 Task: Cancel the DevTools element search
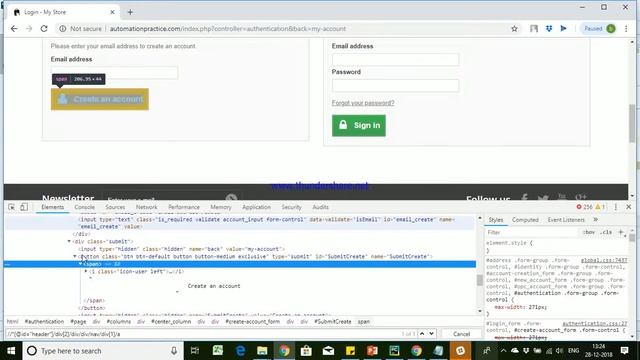(462, 334)
